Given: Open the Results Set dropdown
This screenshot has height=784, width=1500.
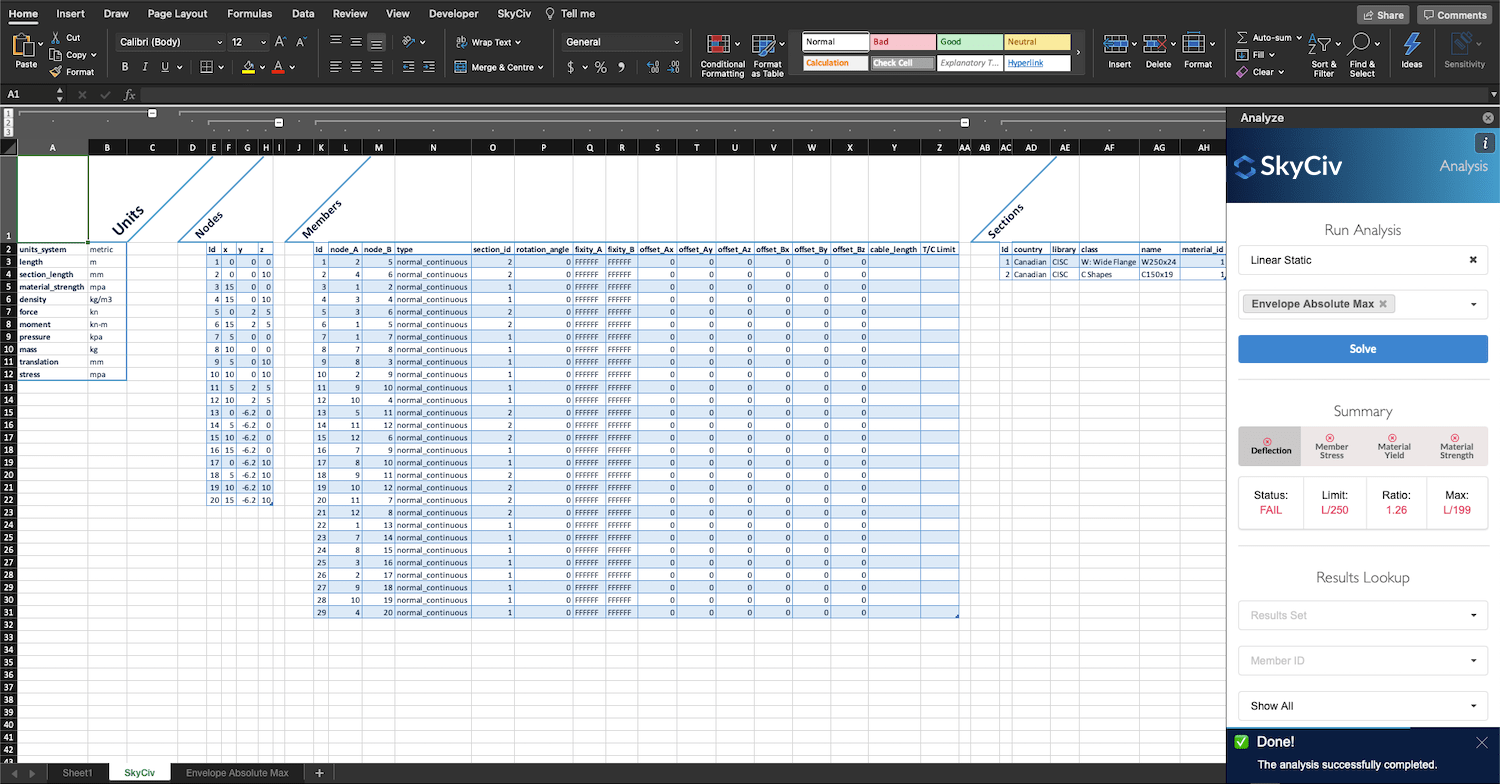Looking at the screenshot, I should click(1362, 615).
